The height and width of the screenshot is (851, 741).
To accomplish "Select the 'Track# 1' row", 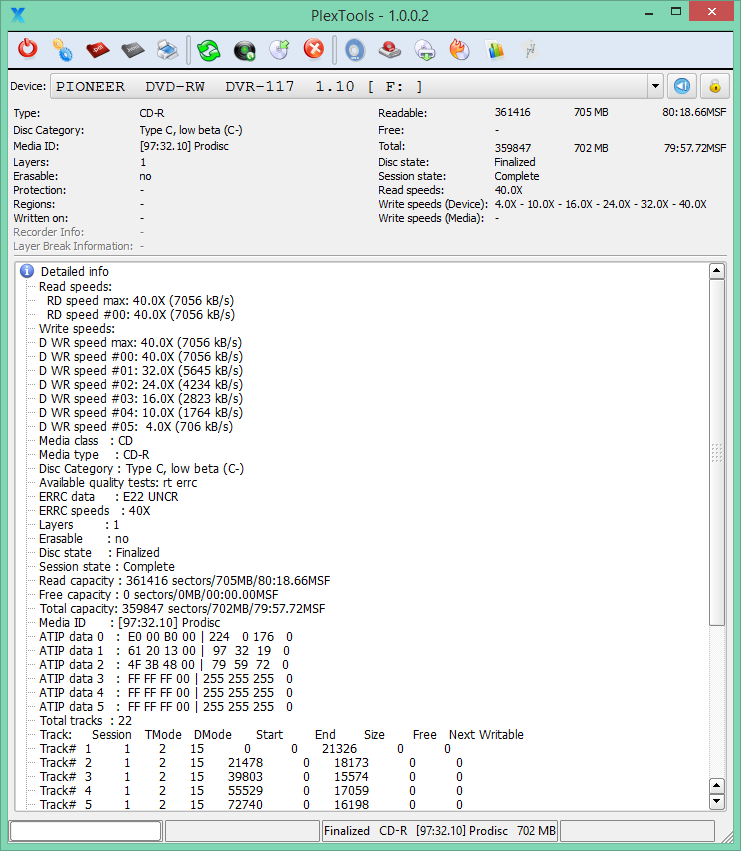I will 245,749.
